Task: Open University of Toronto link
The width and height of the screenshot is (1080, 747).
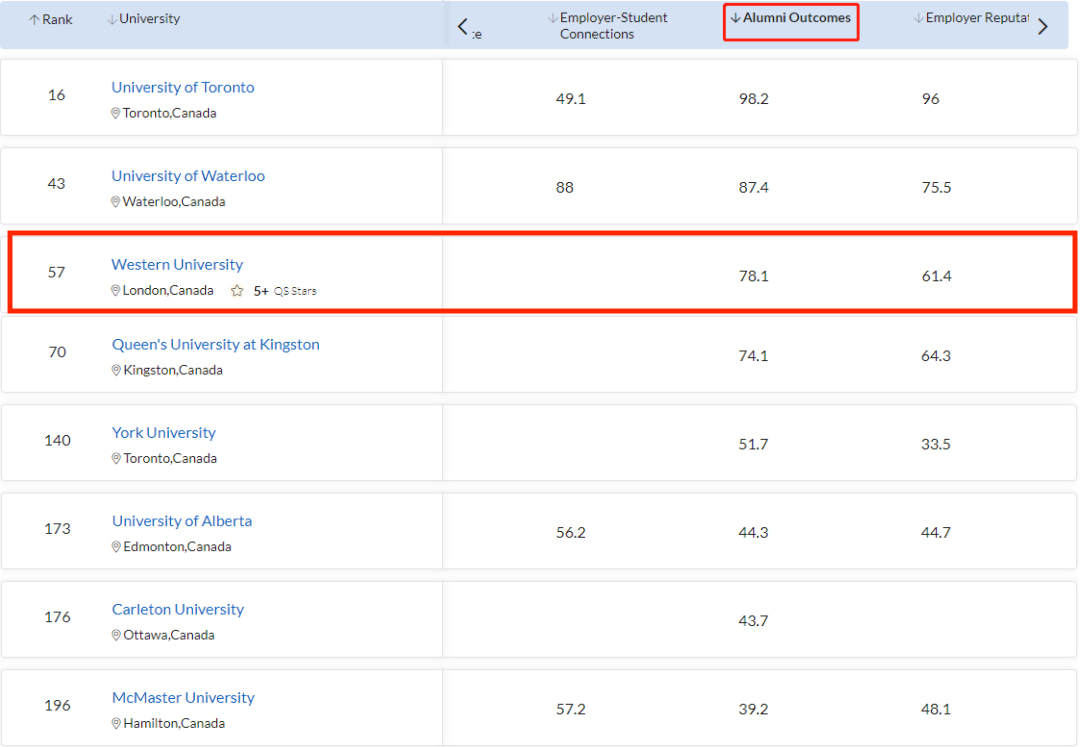Action: [183, 87]
